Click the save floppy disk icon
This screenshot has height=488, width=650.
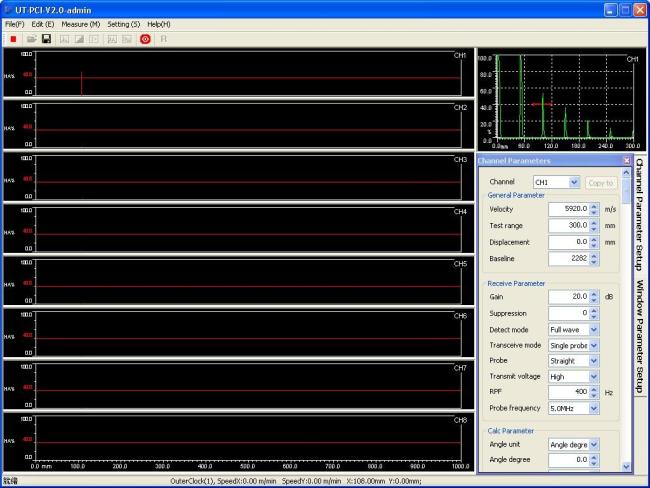[x=46, y=38]
